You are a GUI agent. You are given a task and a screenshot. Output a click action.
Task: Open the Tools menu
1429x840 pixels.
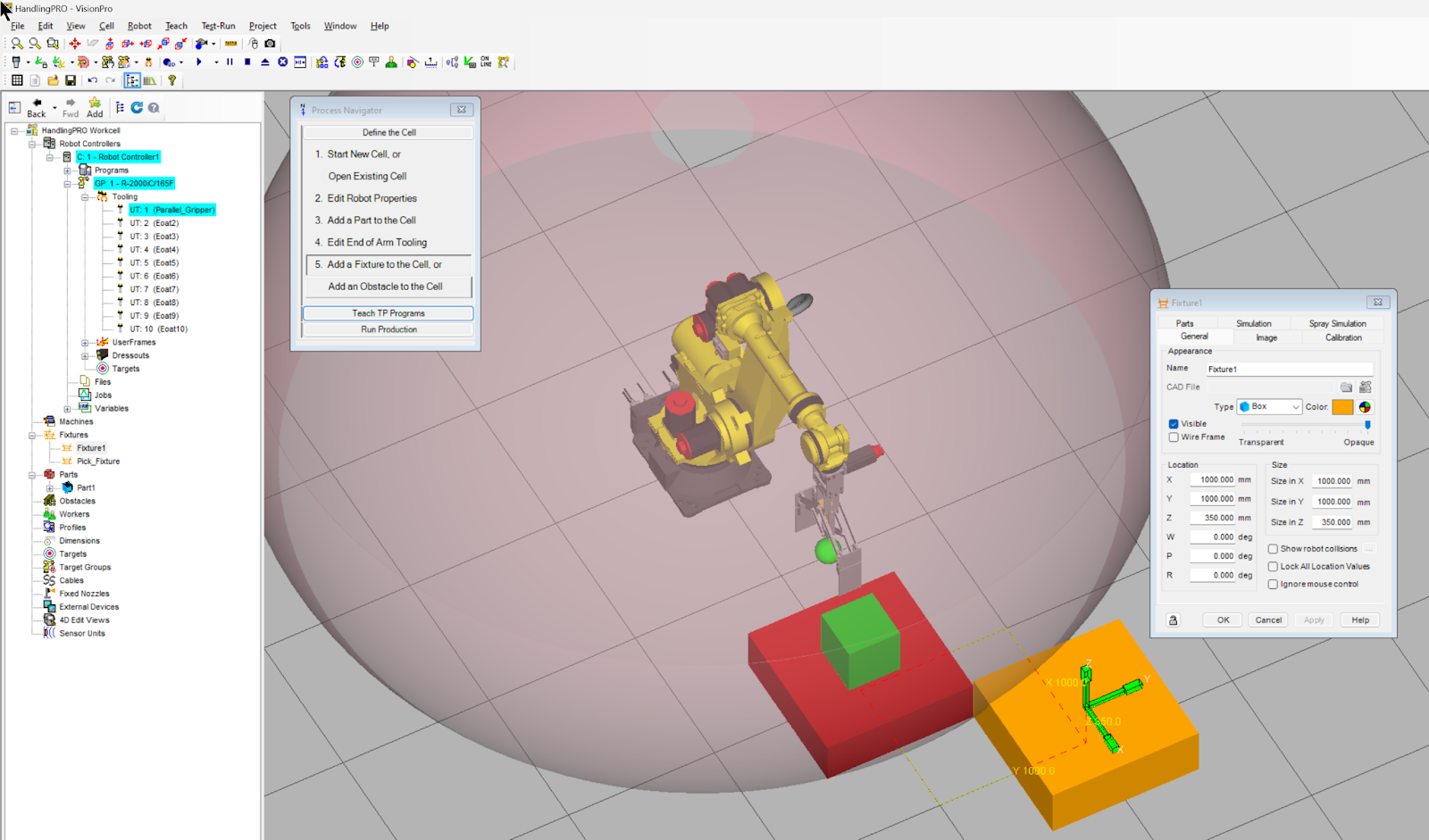[300, 26]
